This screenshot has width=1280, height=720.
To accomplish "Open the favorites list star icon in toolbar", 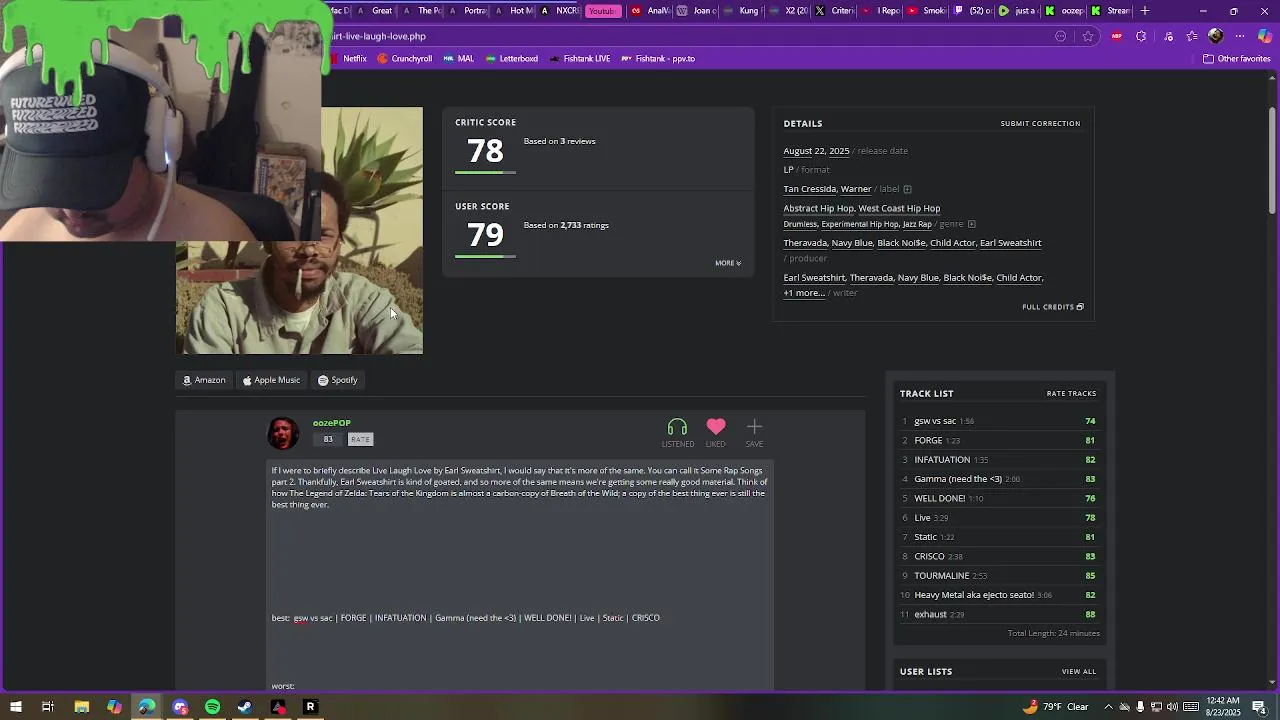I will (x=1192, y=36).
